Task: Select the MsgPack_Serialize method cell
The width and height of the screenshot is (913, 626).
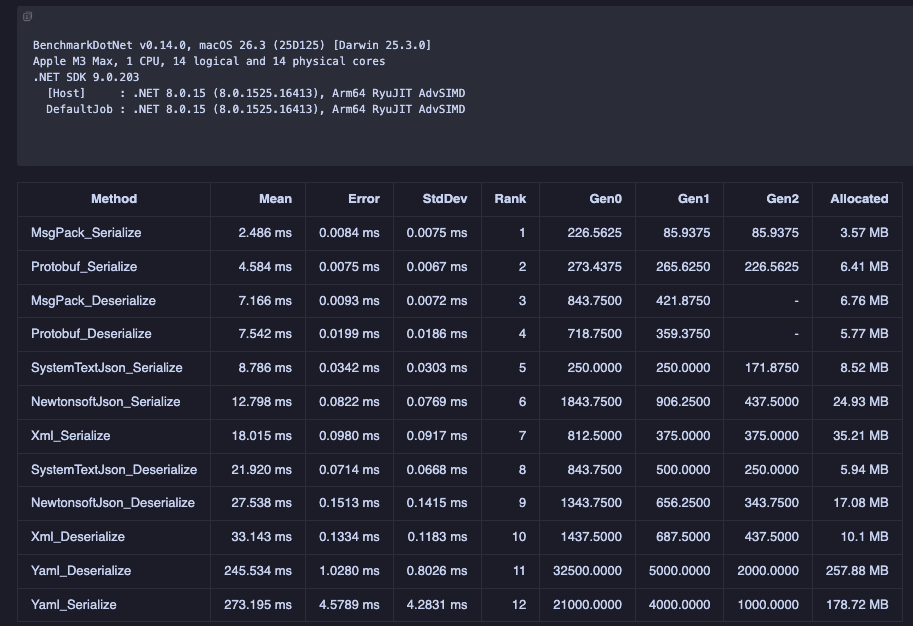Action: coord(86,233)
